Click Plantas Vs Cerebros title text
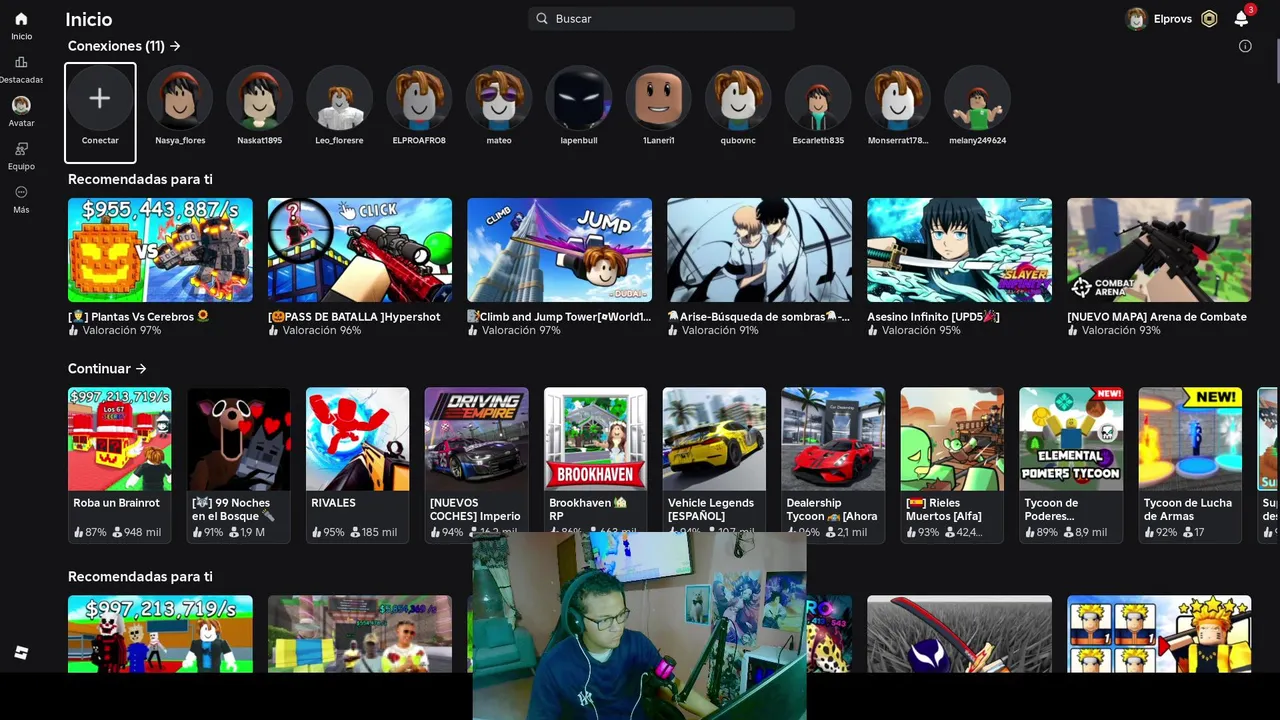1280x720 pixels. pos(139,316)
